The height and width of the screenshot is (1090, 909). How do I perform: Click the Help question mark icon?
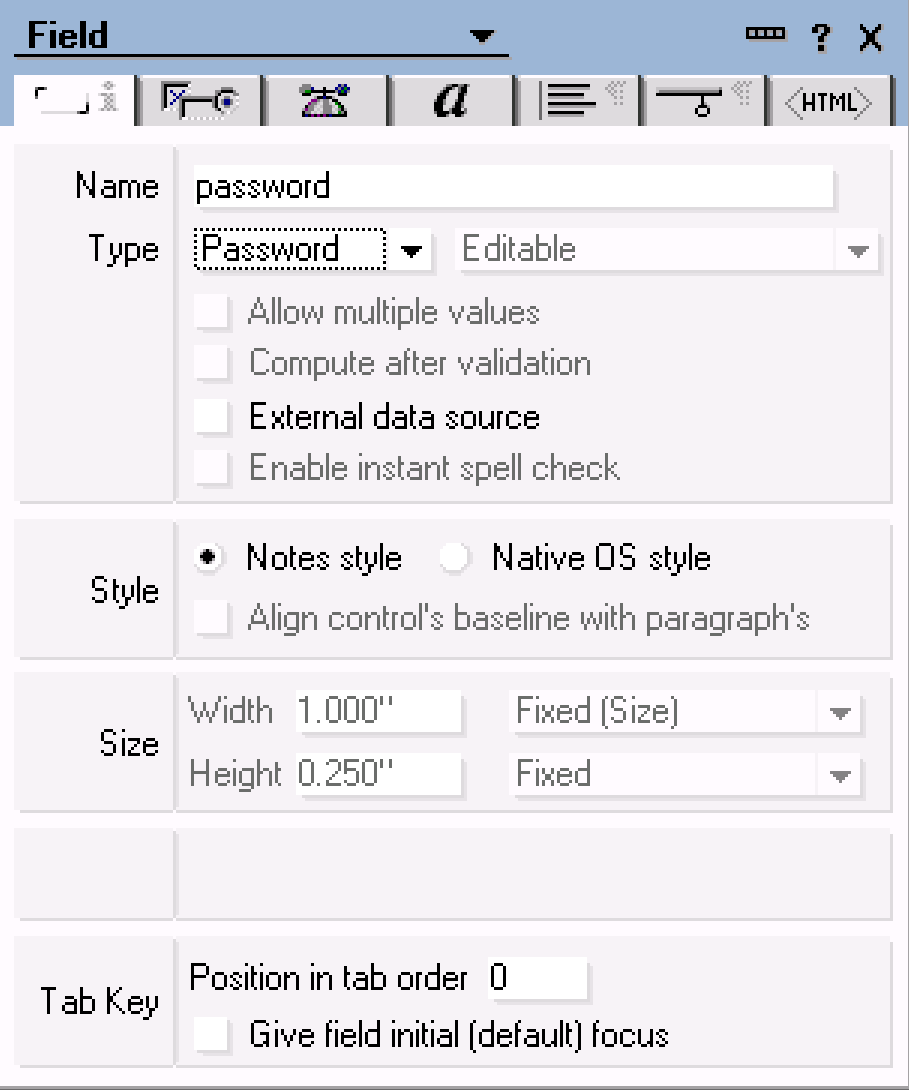coord(820,36)
